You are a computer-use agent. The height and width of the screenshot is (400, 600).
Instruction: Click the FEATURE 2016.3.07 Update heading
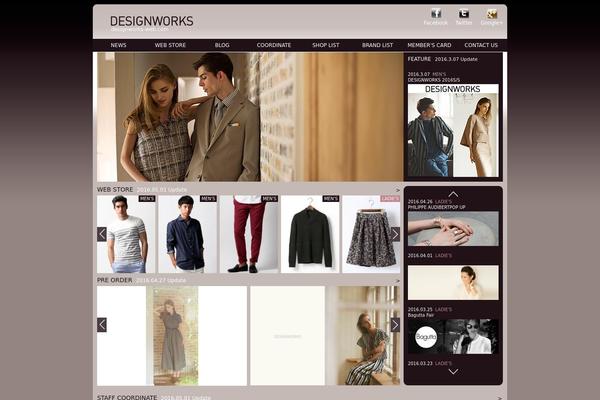click(442, 59)
